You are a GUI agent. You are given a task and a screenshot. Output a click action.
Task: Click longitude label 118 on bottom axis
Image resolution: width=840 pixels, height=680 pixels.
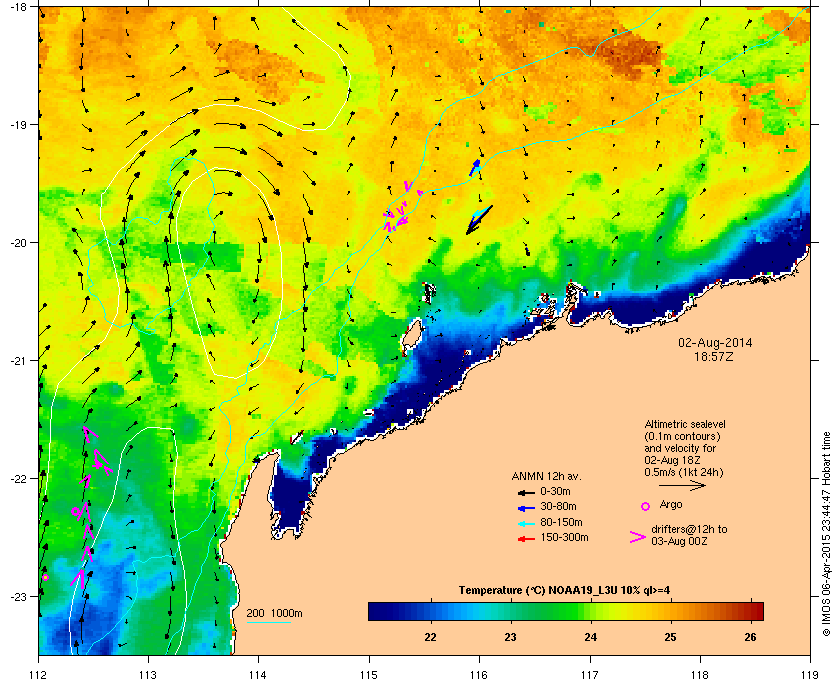pyautogui.click(x=700, y=675)
